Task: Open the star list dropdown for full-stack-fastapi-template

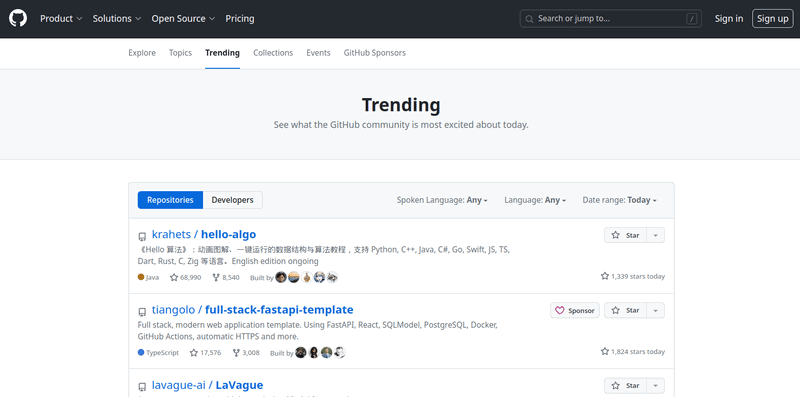Action: click(x=656, y=310)
